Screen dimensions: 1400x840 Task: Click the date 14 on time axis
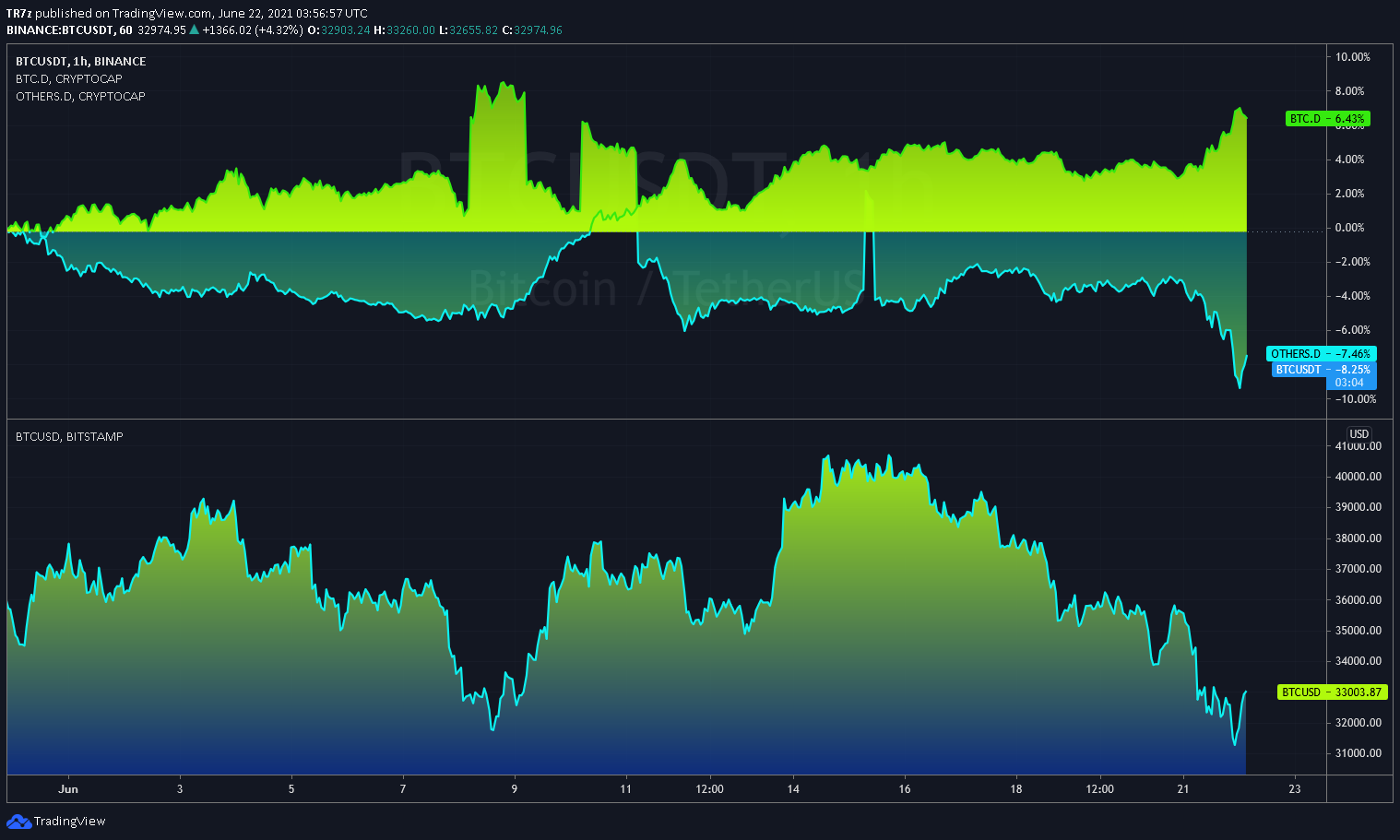pyautogui.click(x=793, y=789)
